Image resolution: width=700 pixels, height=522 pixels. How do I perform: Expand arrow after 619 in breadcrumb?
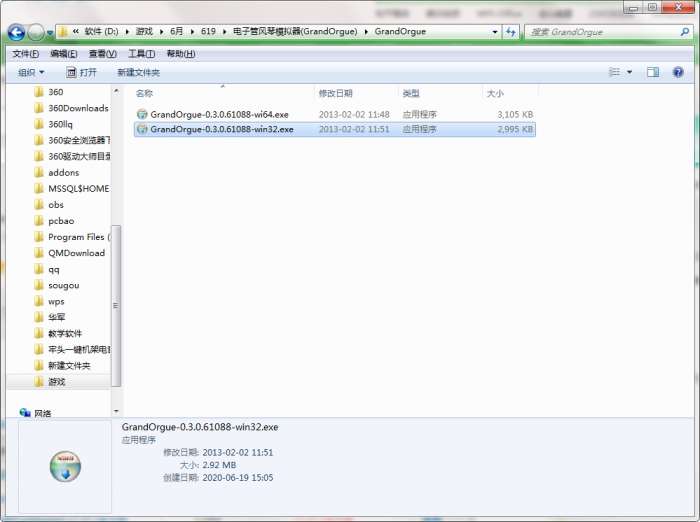coord(224,32)
